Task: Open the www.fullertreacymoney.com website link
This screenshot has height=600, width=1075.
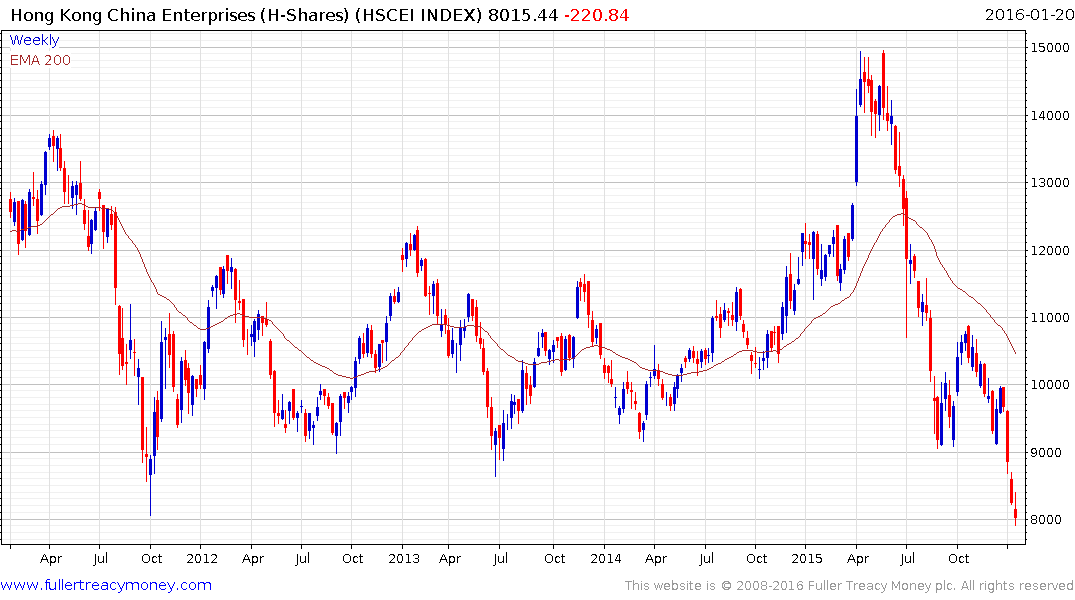Action: (x=106, y=585)
